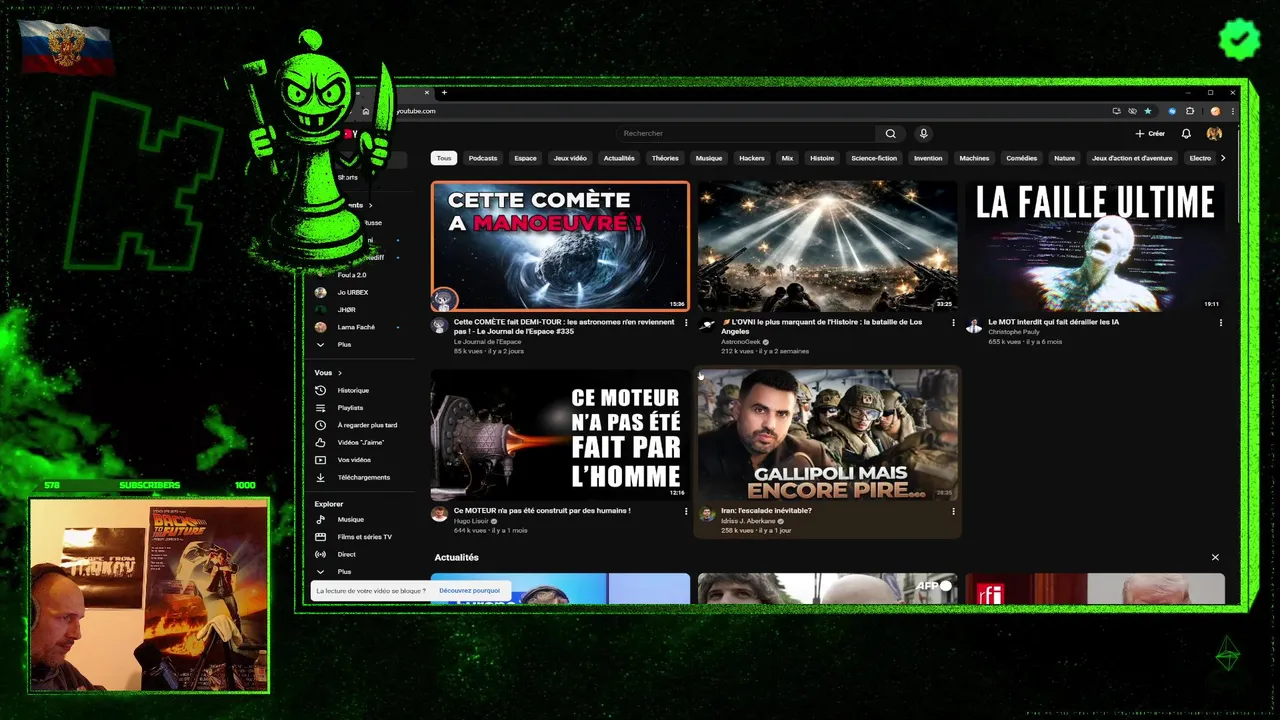Open Playlists in the sidebar

click(350, 408)
